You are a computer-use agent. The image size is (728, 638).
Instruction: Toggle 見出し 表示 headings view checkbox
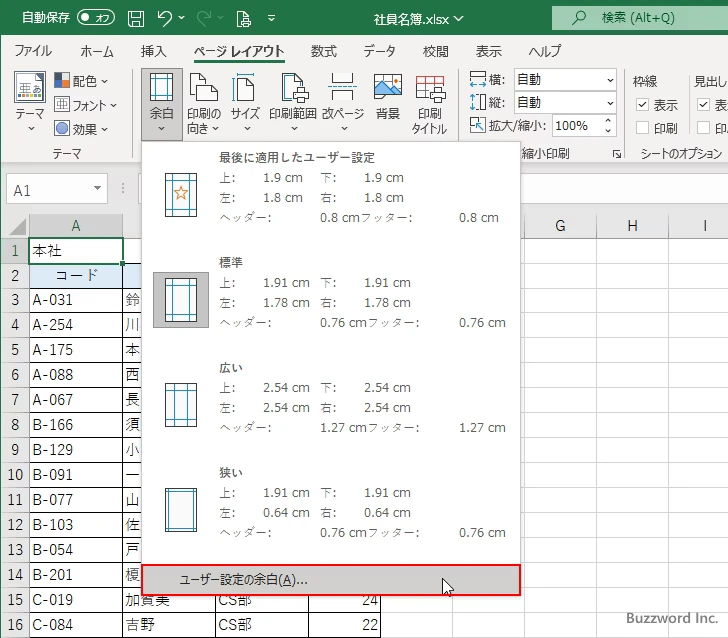(703, 104)
